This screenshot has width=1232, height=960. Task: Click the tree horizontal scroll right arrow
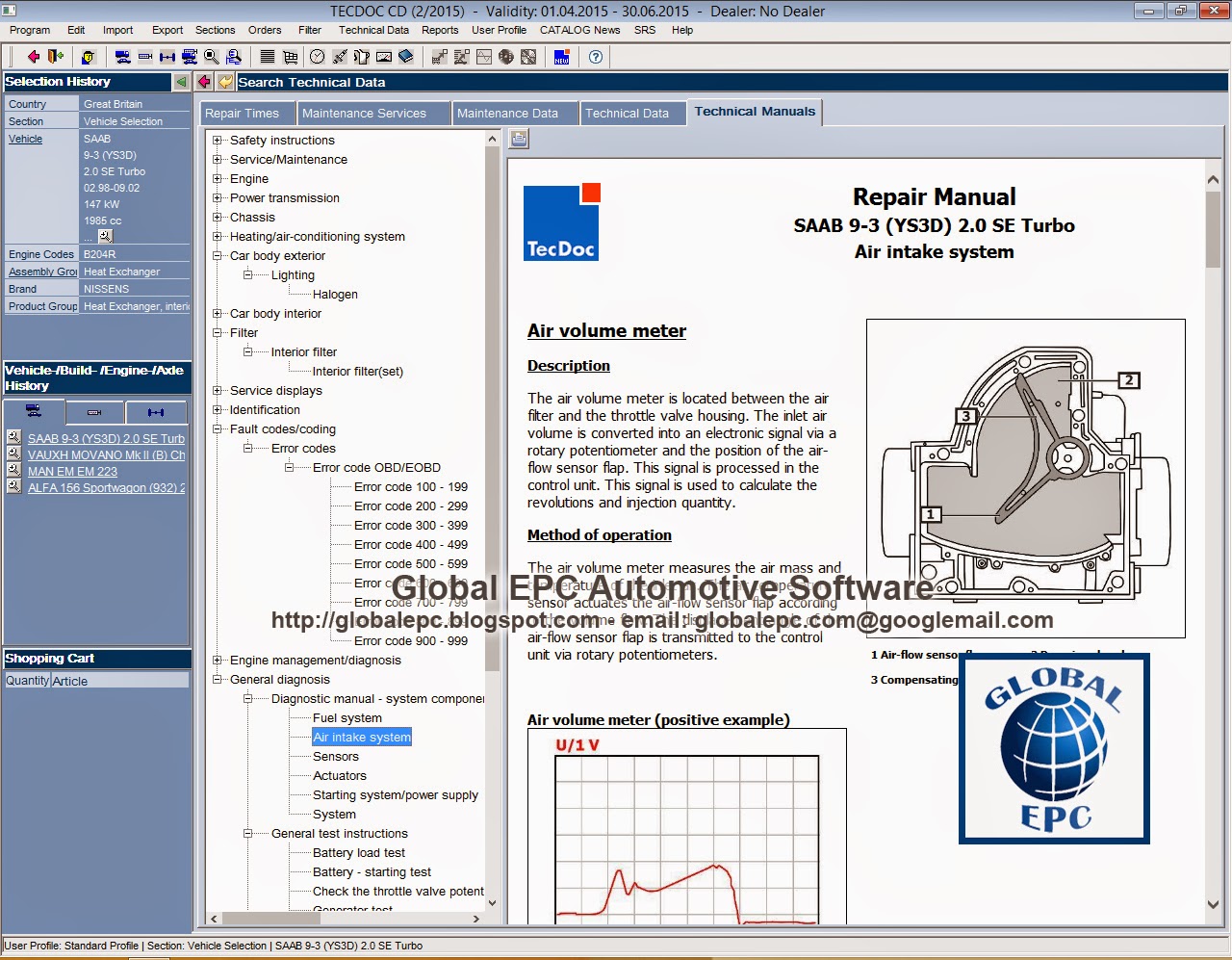476,919
